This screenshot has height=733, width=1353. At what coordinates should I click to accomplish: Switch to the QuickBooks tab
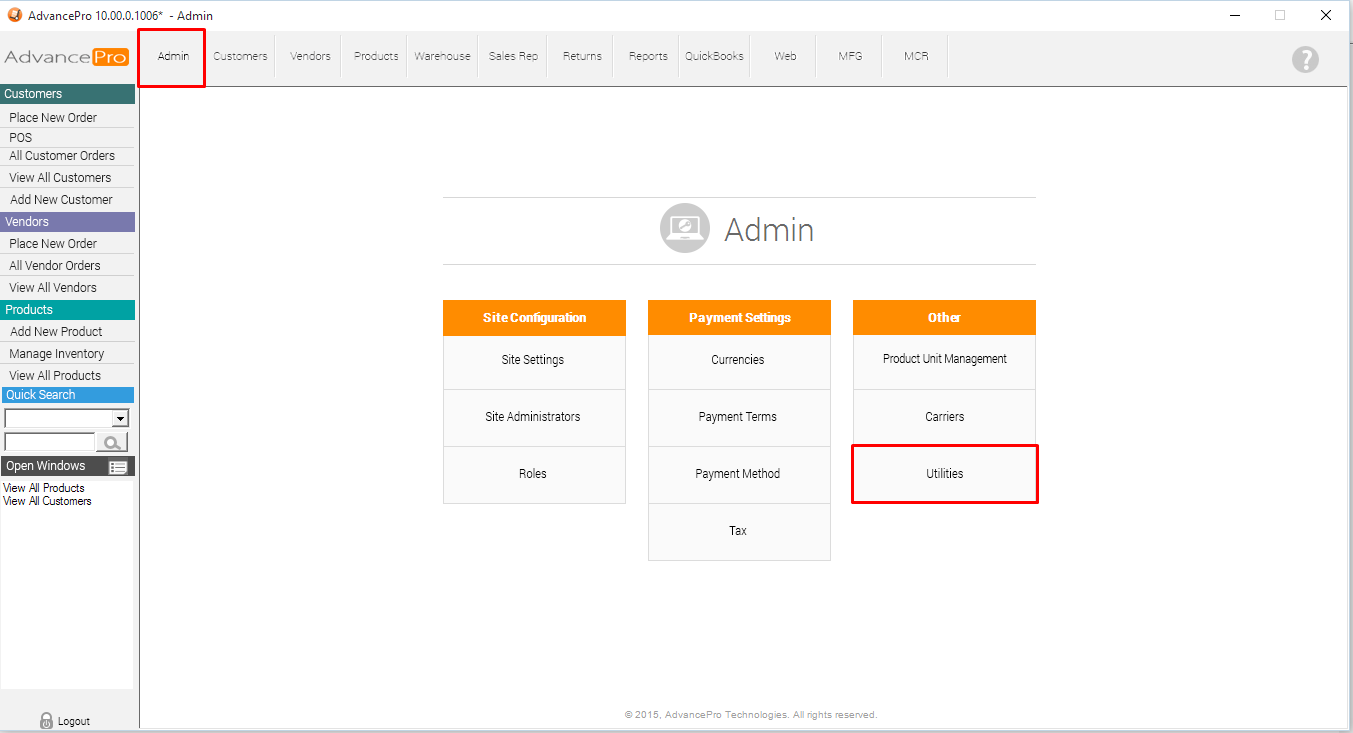[714, 56]
